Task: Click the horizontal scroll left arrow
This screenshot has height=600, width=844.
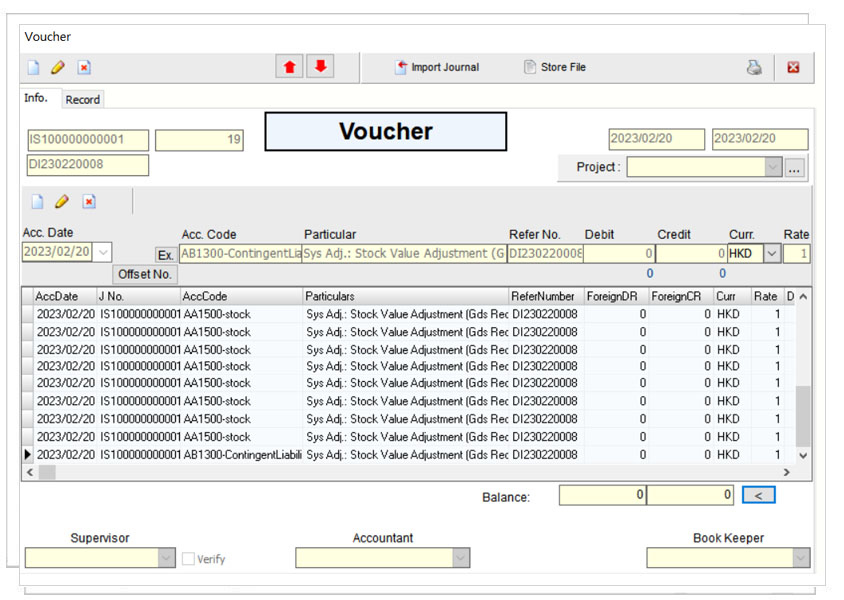Action: pyautogui.click(x=30, y=472)
